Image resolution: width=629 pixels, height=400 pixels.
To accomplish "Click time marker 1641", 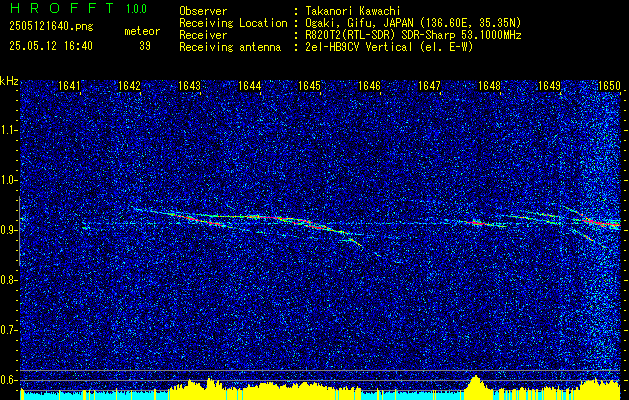I will [69, 86].
